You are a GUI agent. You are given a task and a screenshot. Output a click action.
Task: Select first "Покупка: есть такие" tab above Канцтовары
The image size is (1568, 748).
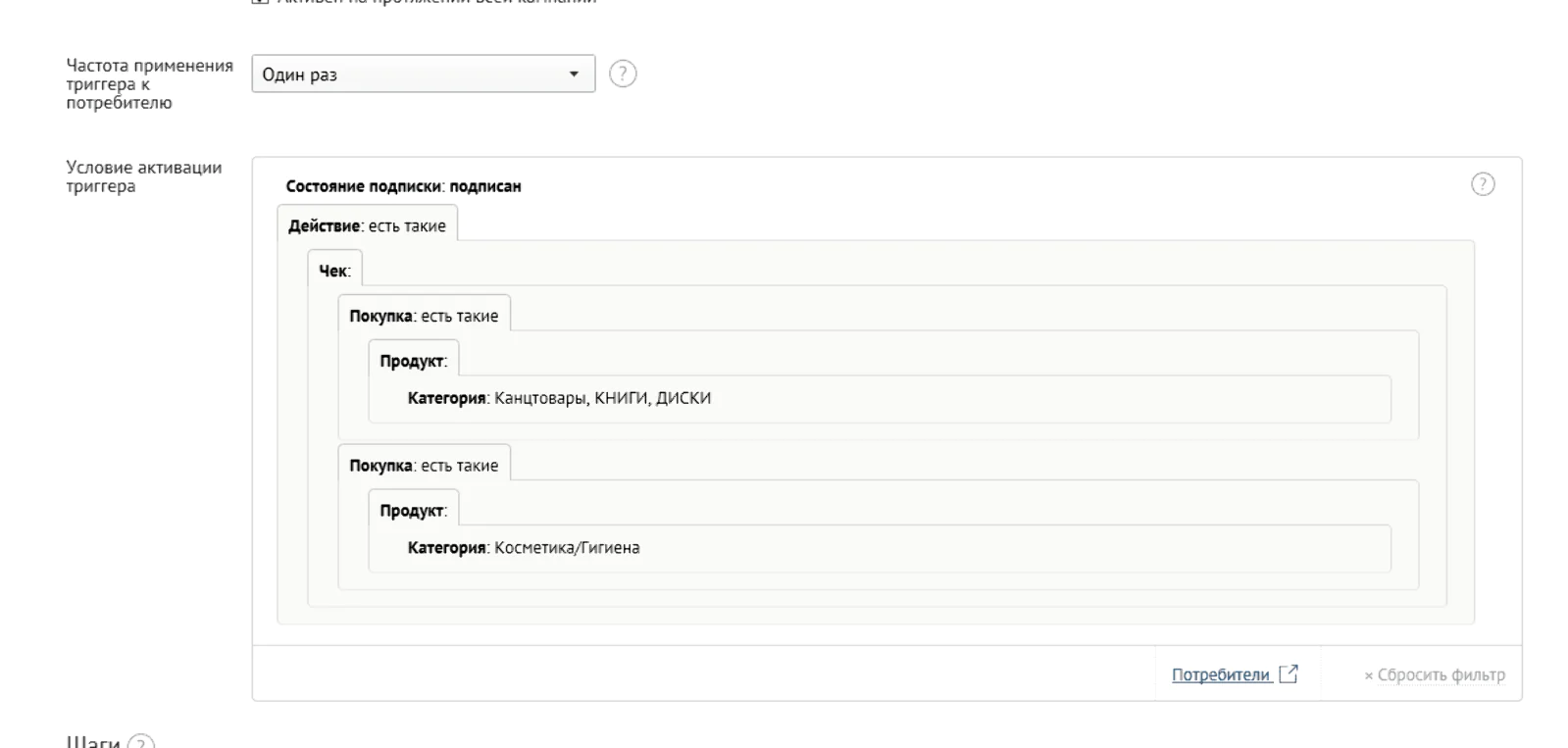point(424,316)
